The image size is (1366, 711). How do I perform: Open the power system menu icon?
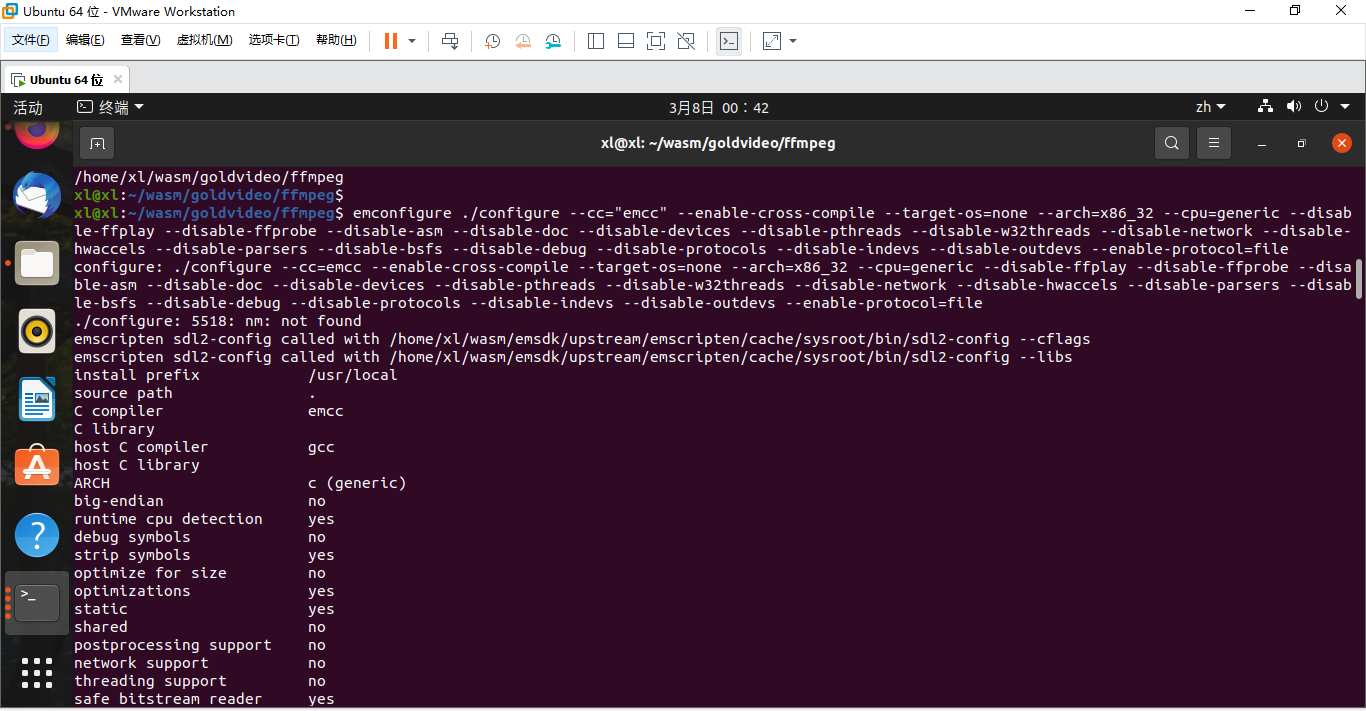tap(1321, 106)
